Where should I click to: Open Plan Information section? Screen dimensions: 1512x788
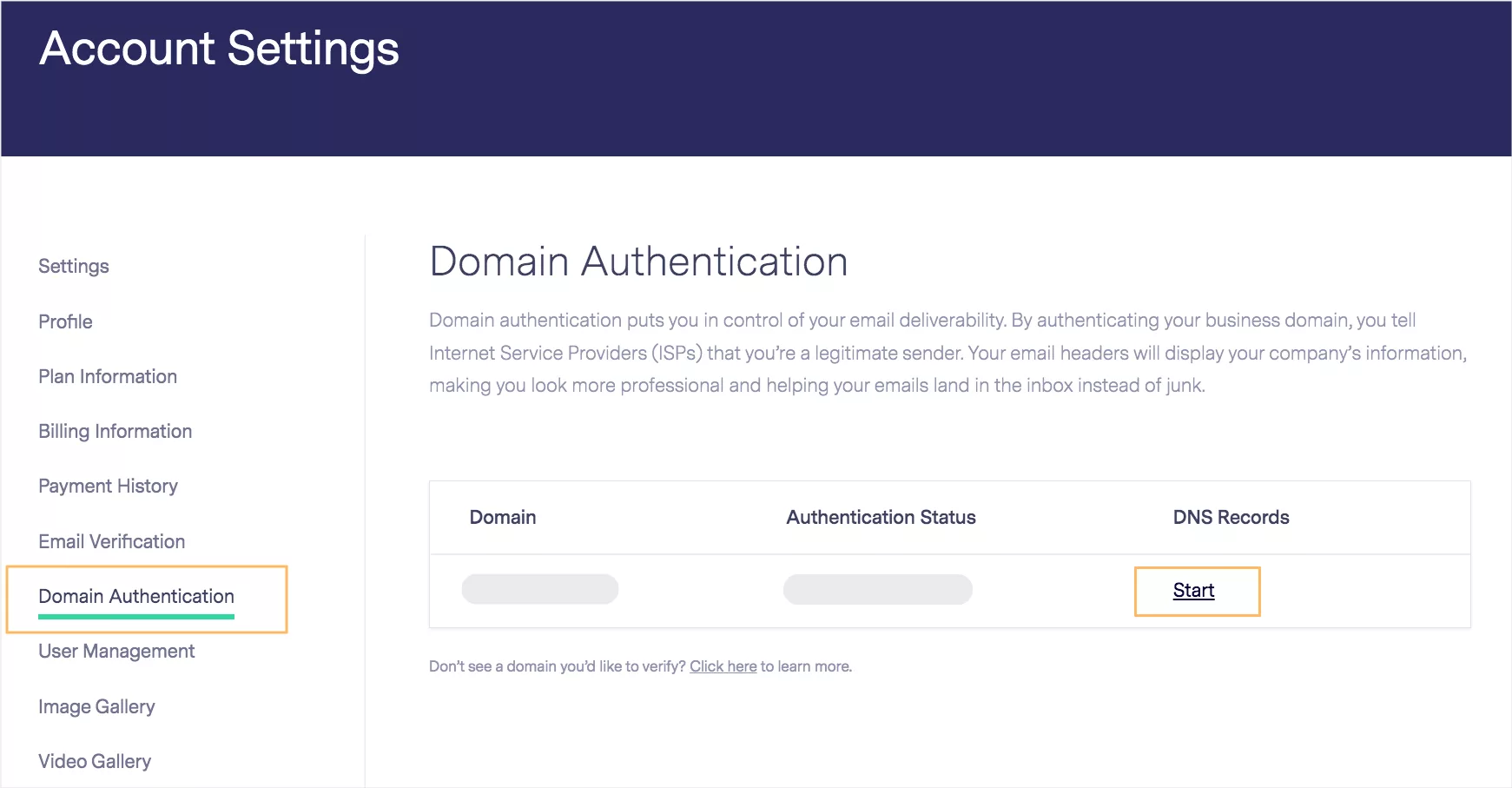click(108, 376)
